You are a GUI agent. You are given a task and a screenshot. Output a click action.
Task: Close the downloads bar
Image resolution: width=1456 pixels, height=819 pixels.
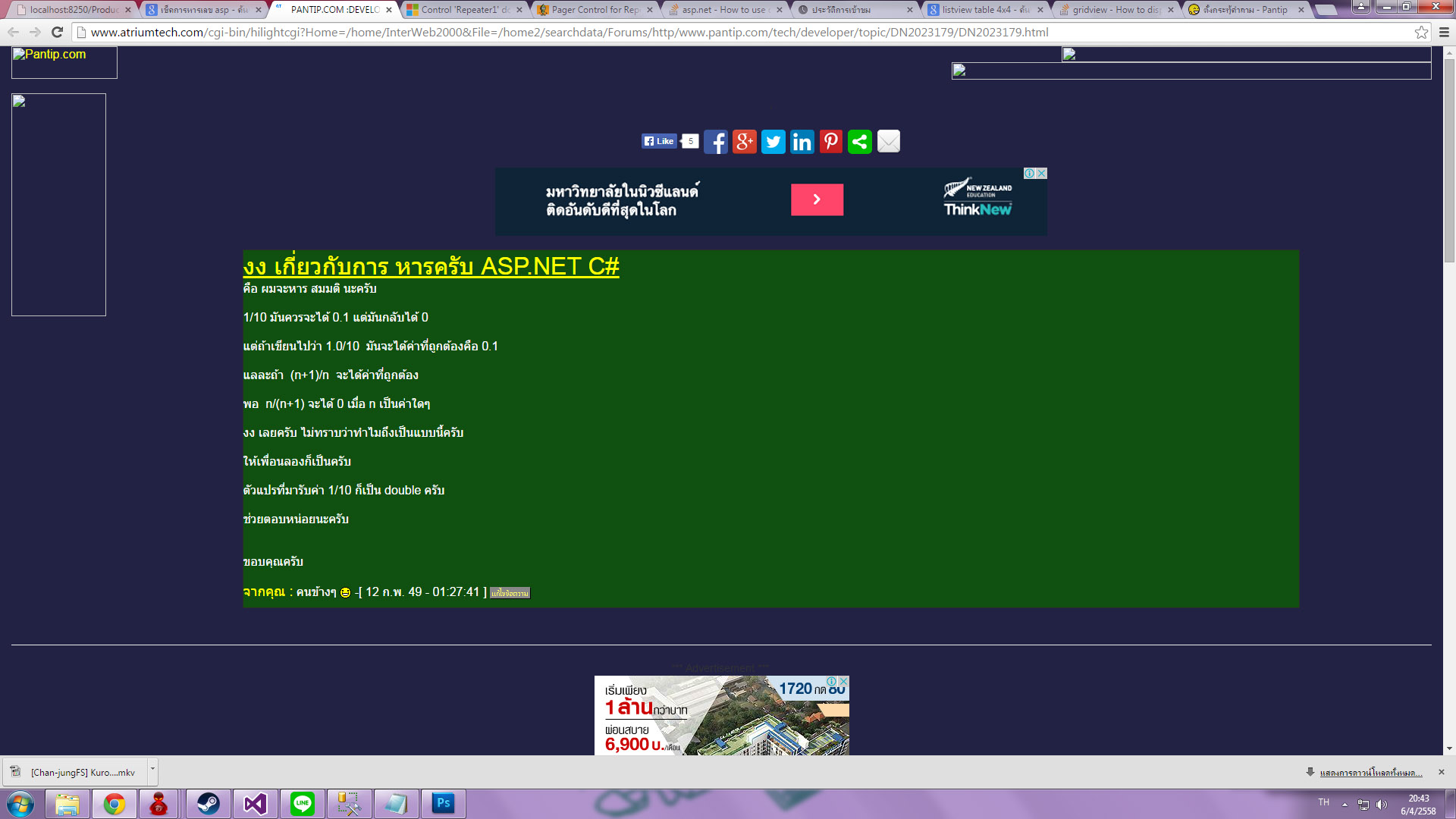1442,772
